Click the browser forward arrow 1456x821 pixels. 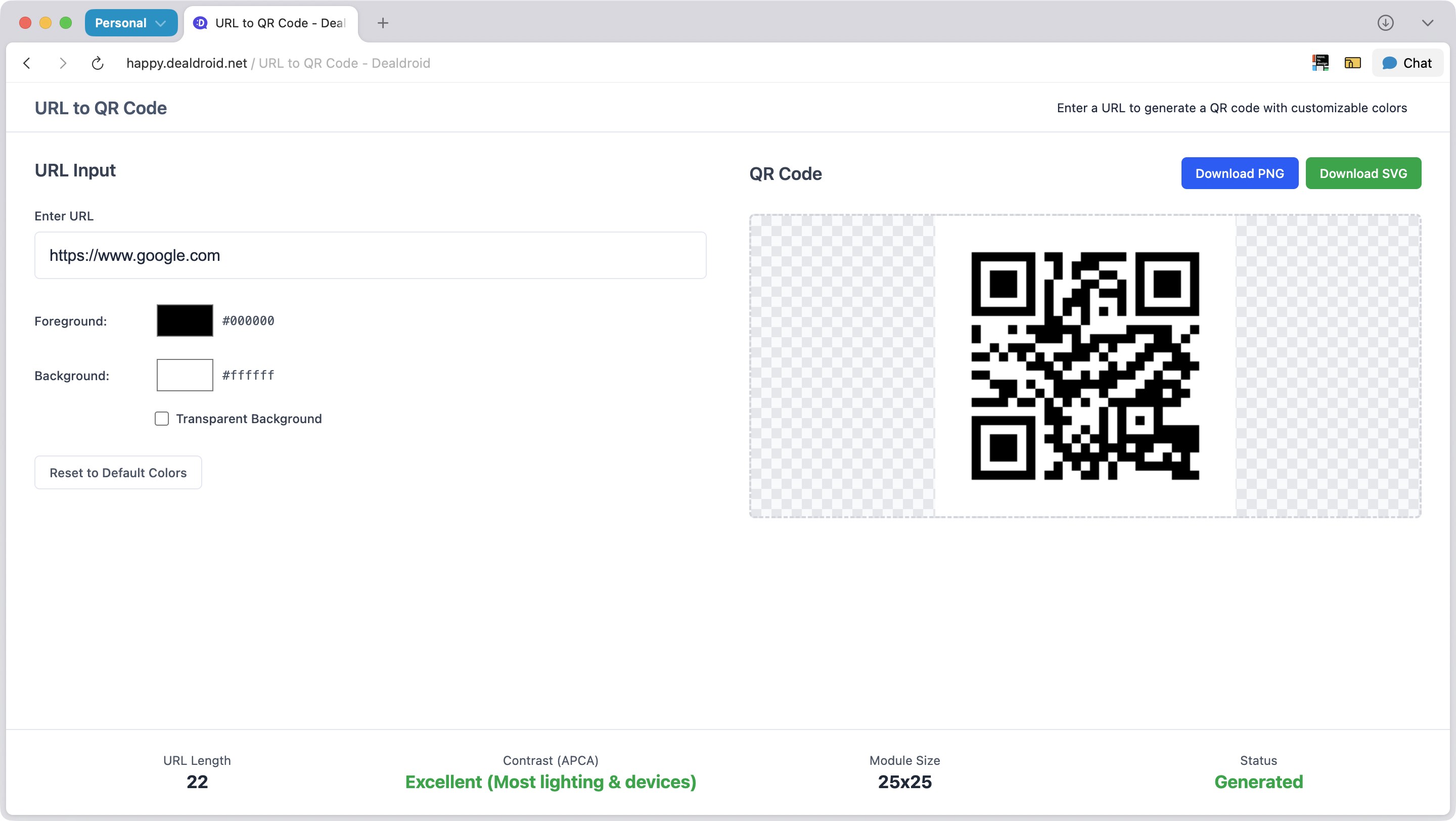(x=63, y=63)
